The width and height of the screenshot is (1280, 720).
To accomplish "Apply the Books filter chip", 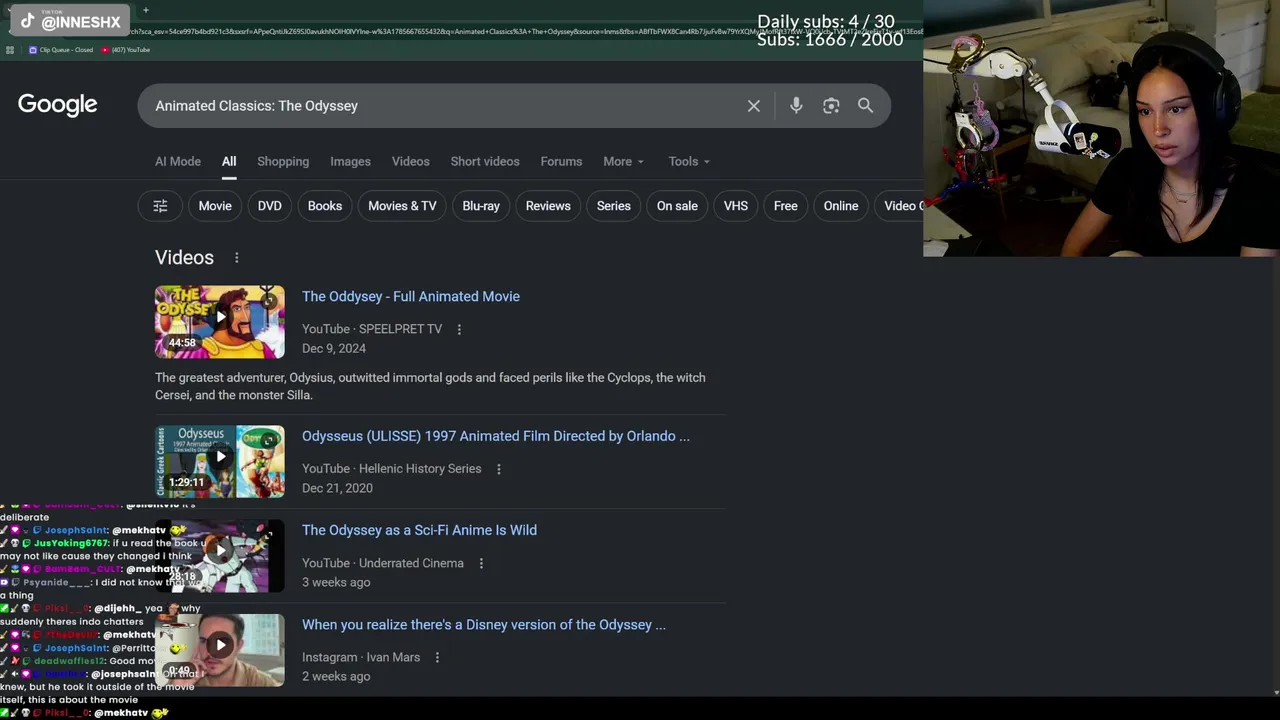I will coord(325,206).
